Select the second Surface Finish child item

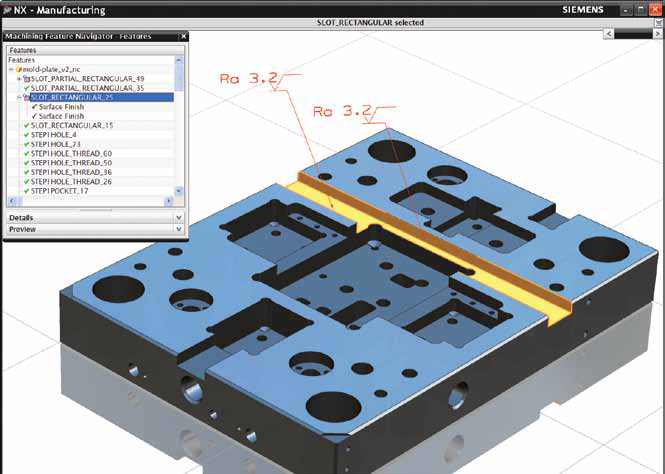pyautogui.click(x=61, y=116)
